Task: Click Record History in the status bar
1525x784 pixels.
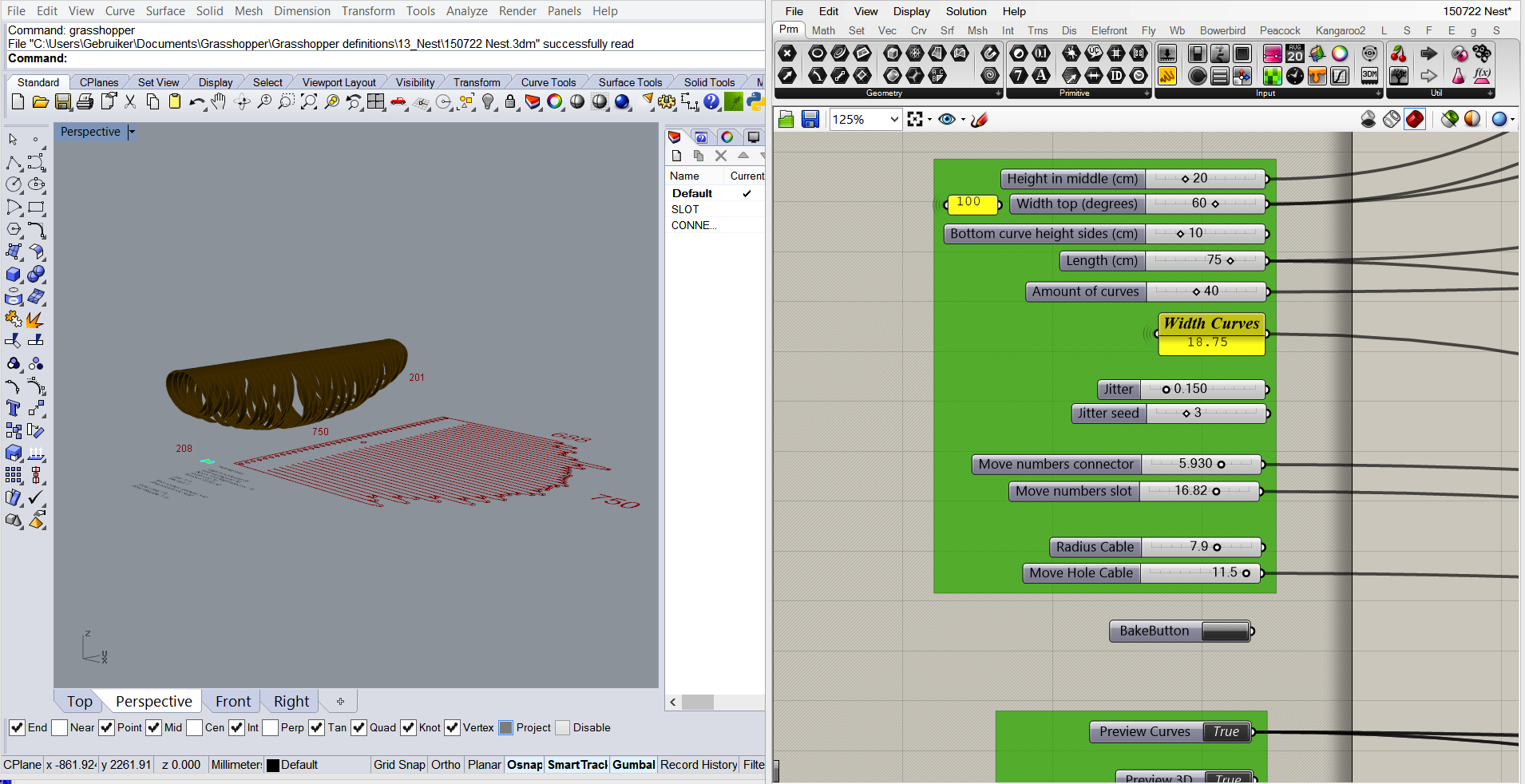Action: click(x=699, y=765)
